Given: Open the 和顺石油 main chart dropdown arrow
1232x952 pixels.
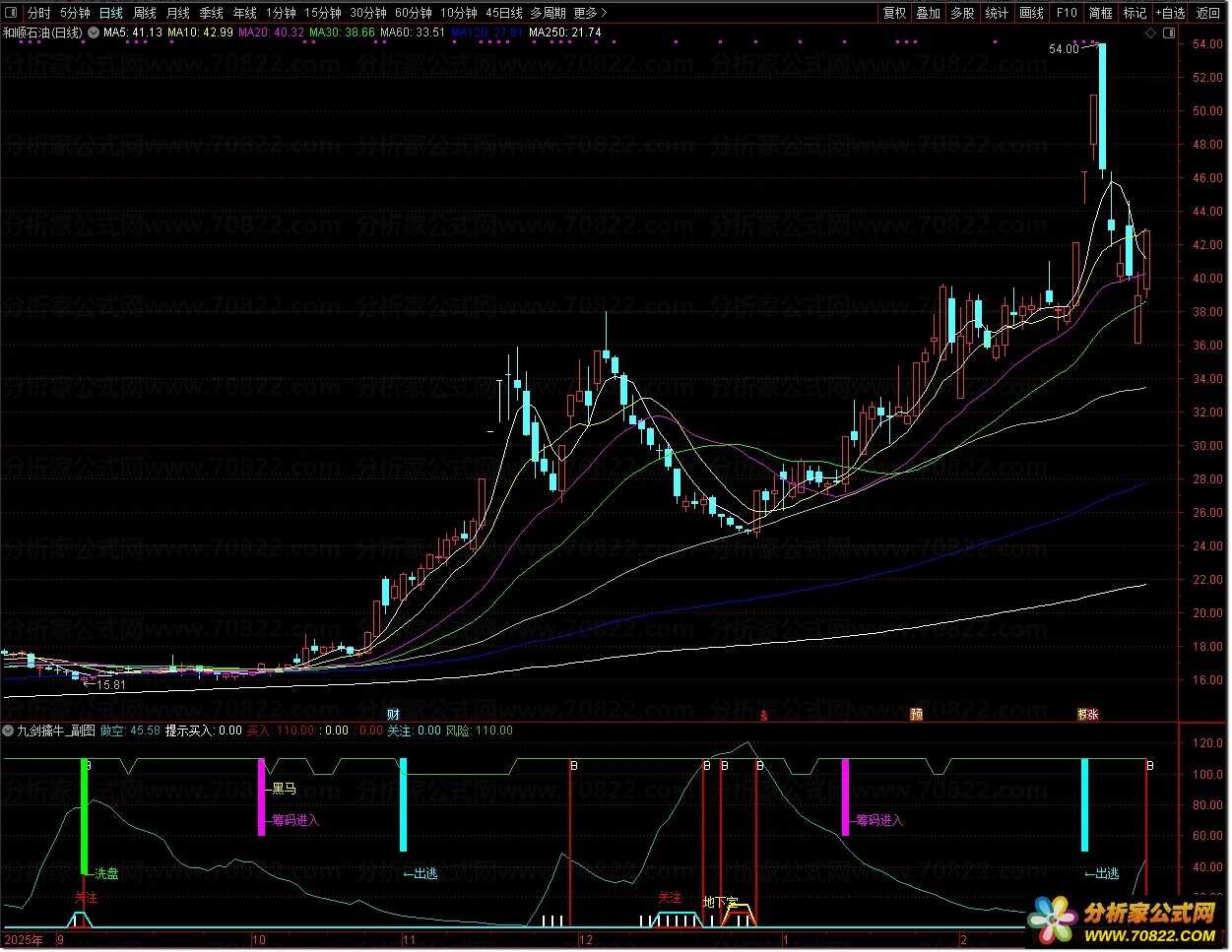Looking at the screenshot, I should 94,32.
